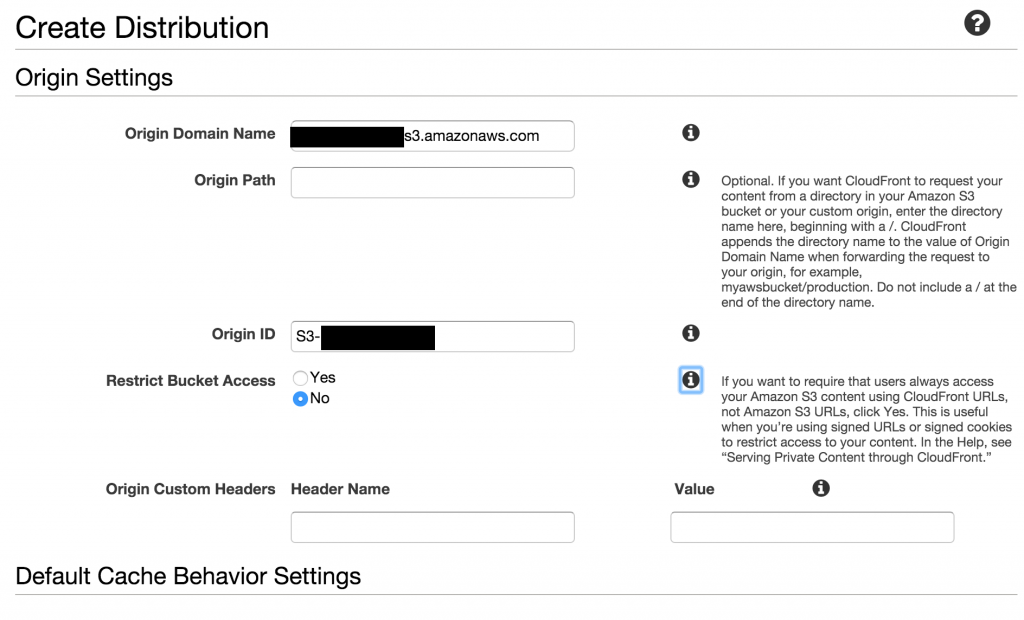Click the Default Cache Behavior Settings heading
Screen dimensions: 1024x620
[x=188, y=576]
